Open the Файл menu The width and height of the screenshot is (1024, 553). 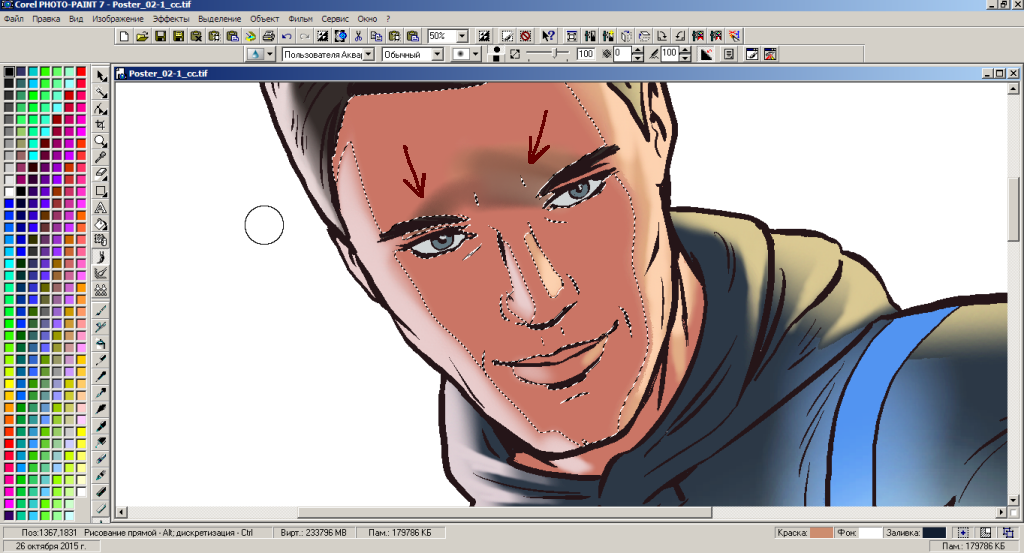[14, 19]
